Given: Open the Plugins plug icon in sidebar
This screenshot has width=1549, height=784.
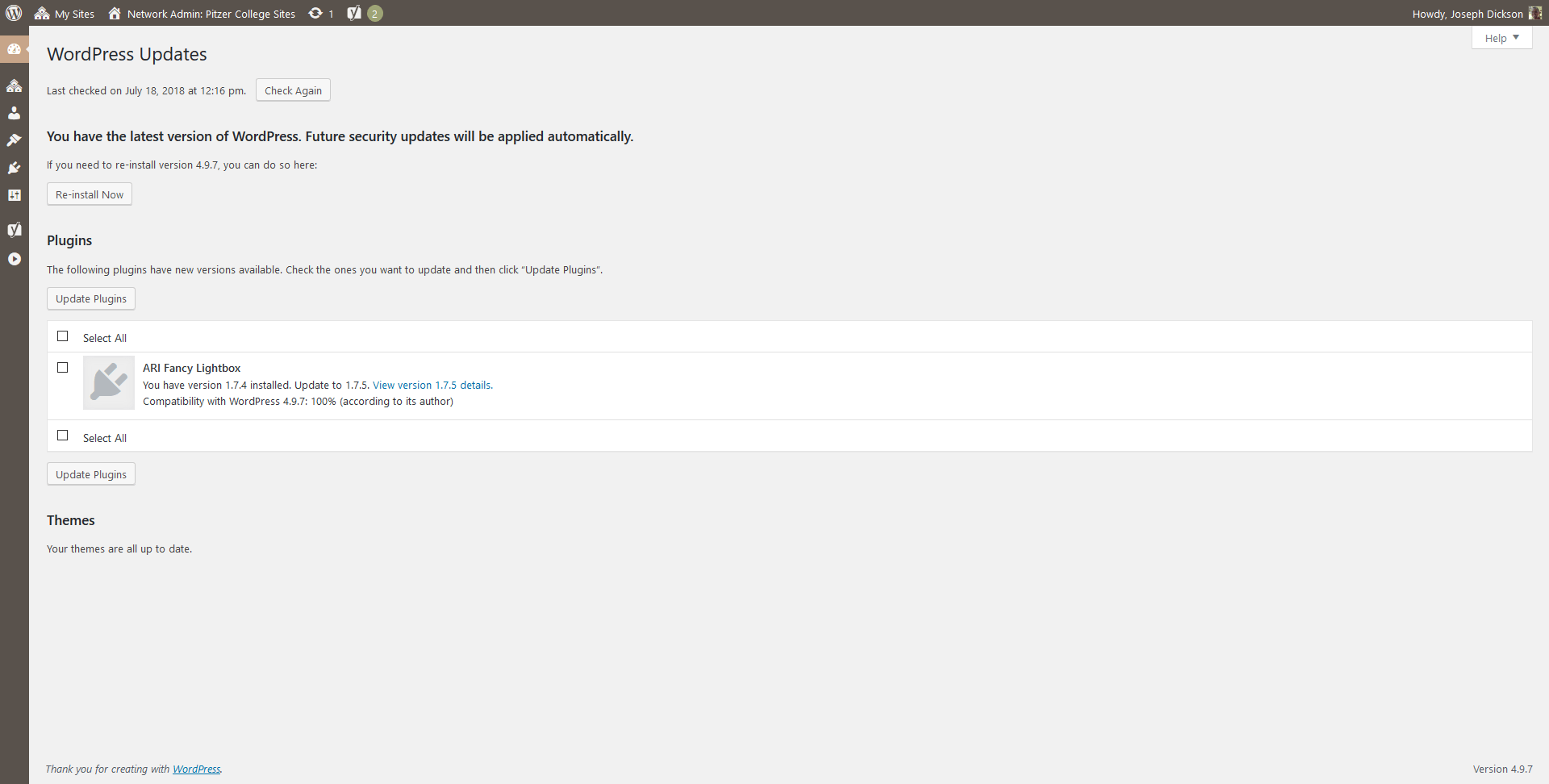Looking at the screenshot, I should [x=14, y=168].
